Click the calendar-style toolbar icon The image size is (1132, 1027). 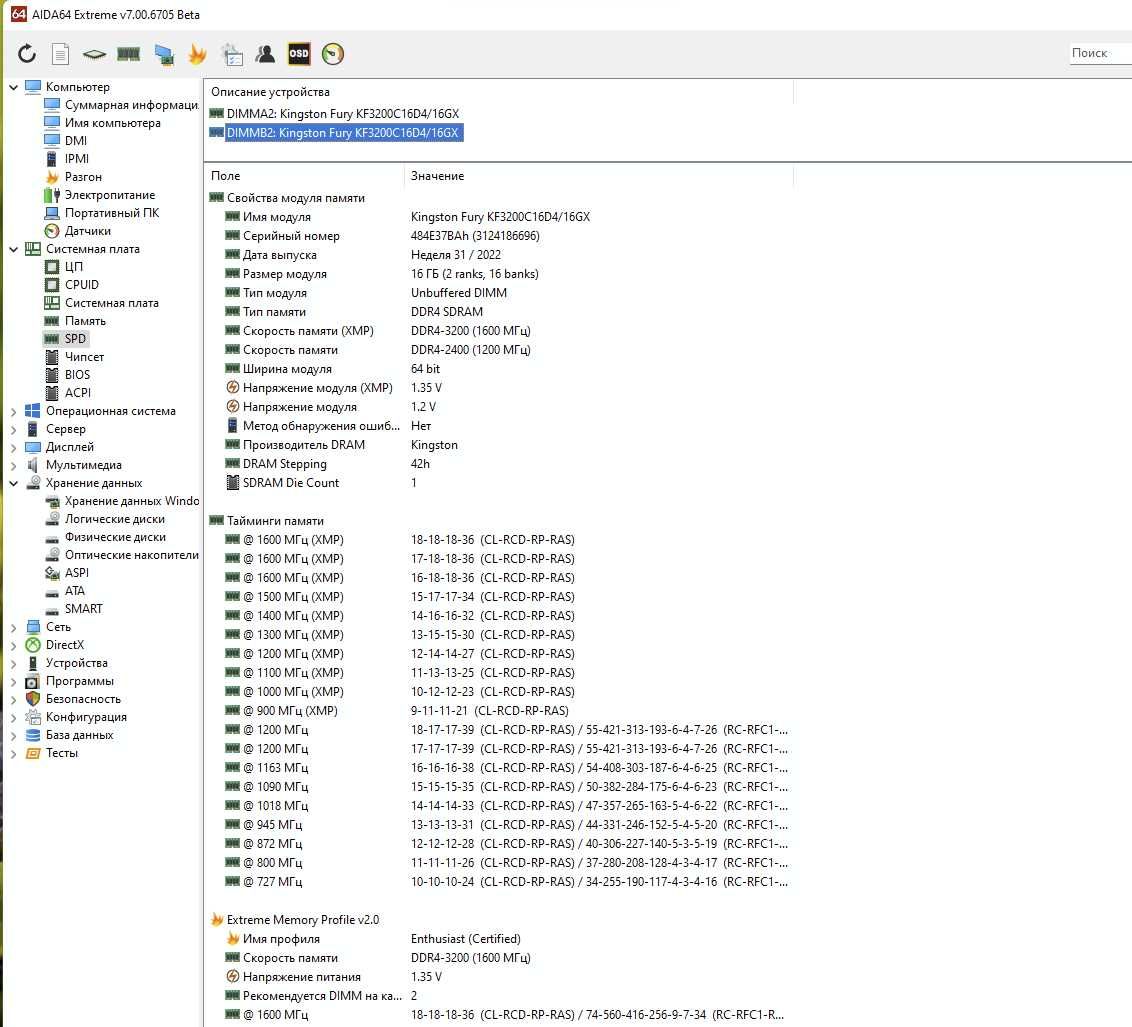232,54
